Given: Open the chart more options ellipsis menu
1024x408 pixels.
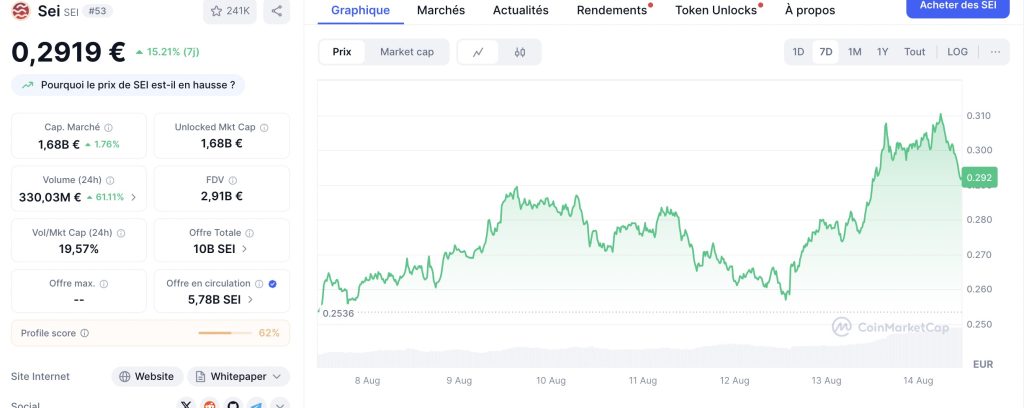Looking at the screenshot, I should coord(994,52).
